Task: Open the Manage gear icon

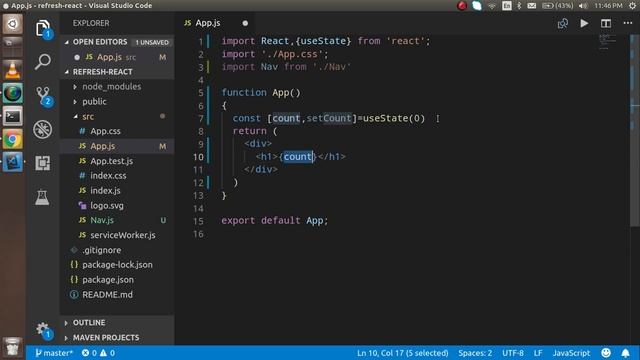Action: click(42, 330)
